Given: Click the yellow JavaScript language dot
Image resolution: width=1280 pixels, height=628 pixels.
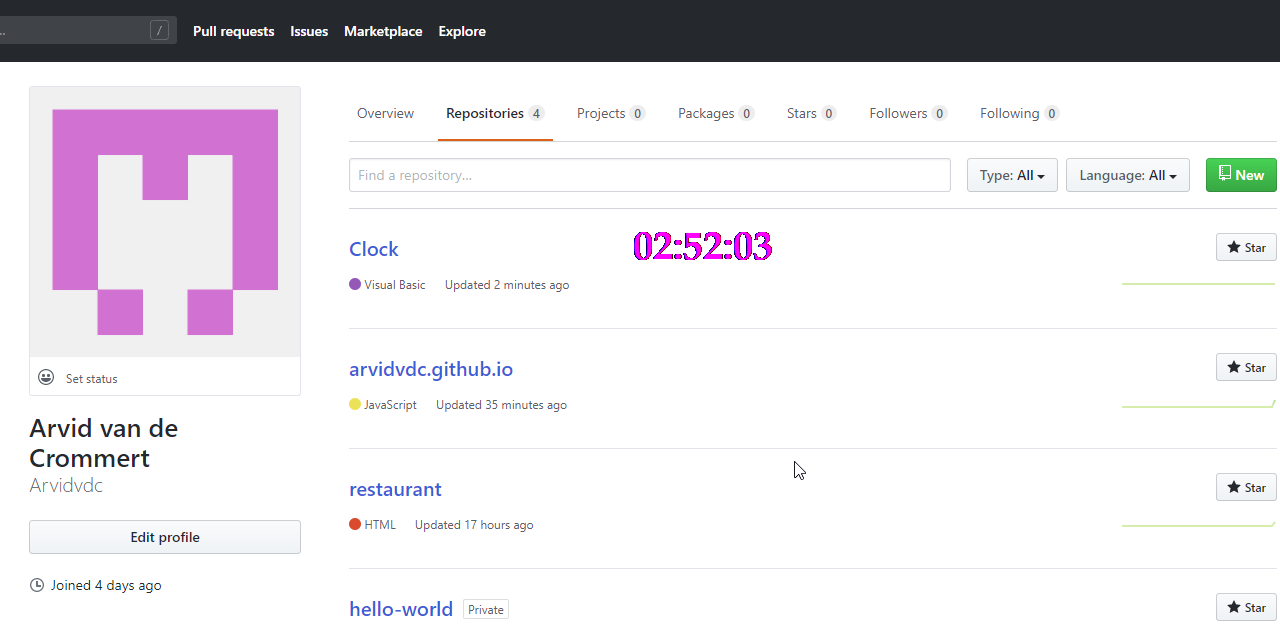Looking at the screenshot, I should (354, 404).
